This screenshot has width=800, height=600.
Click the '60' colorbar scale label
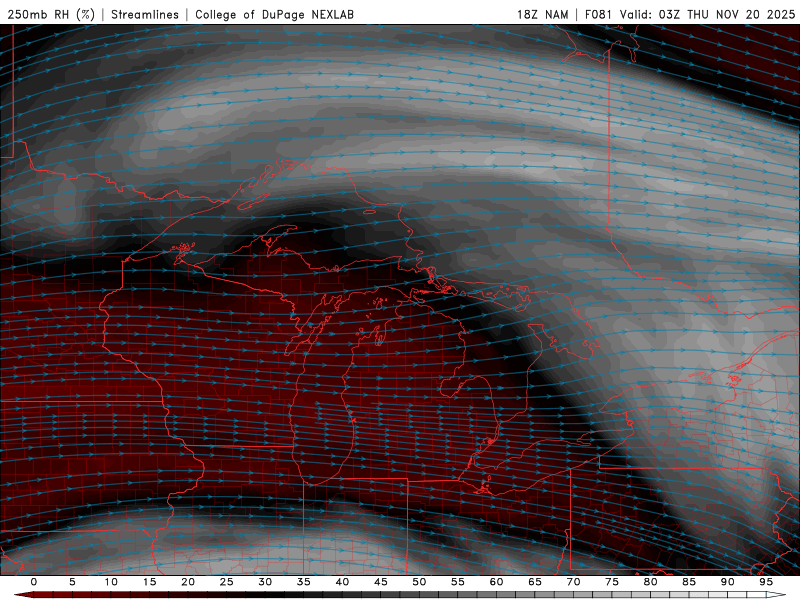click(496, 582)
